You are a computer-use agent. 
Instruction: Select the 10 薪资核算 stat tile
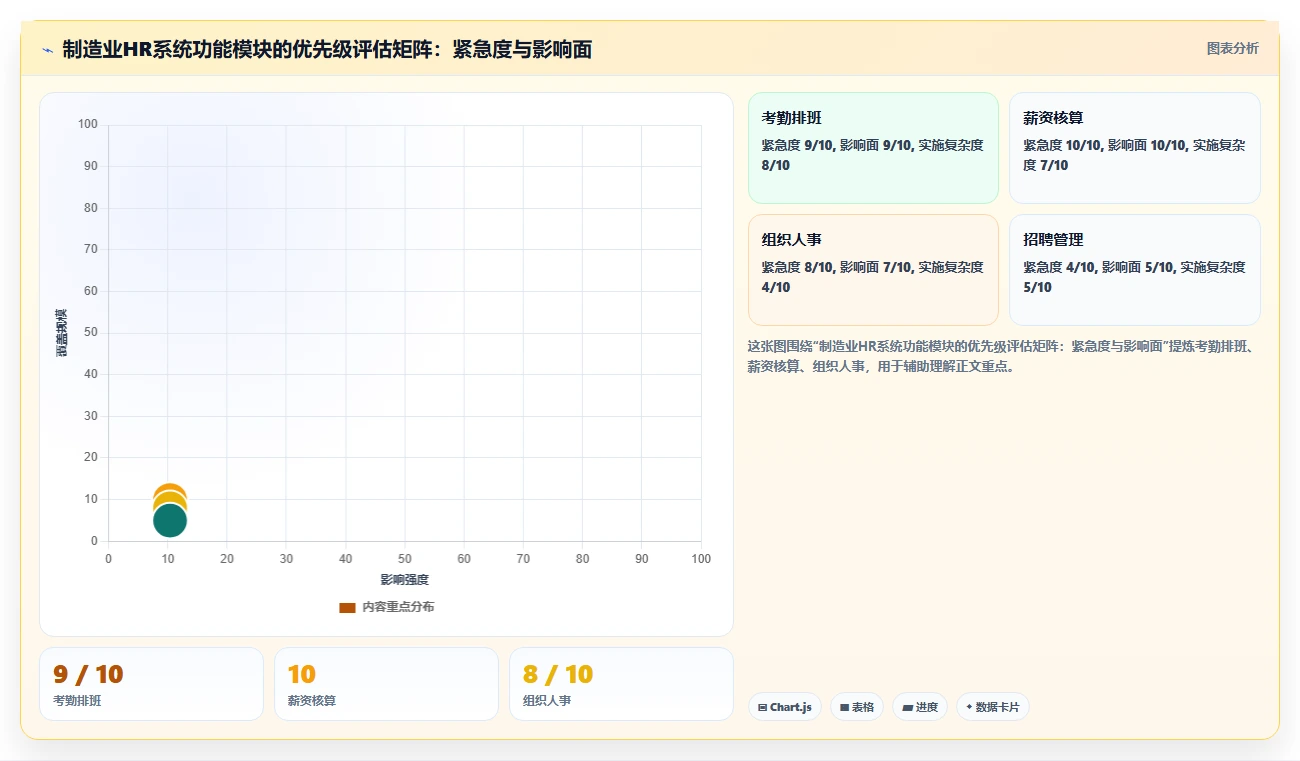386,684
